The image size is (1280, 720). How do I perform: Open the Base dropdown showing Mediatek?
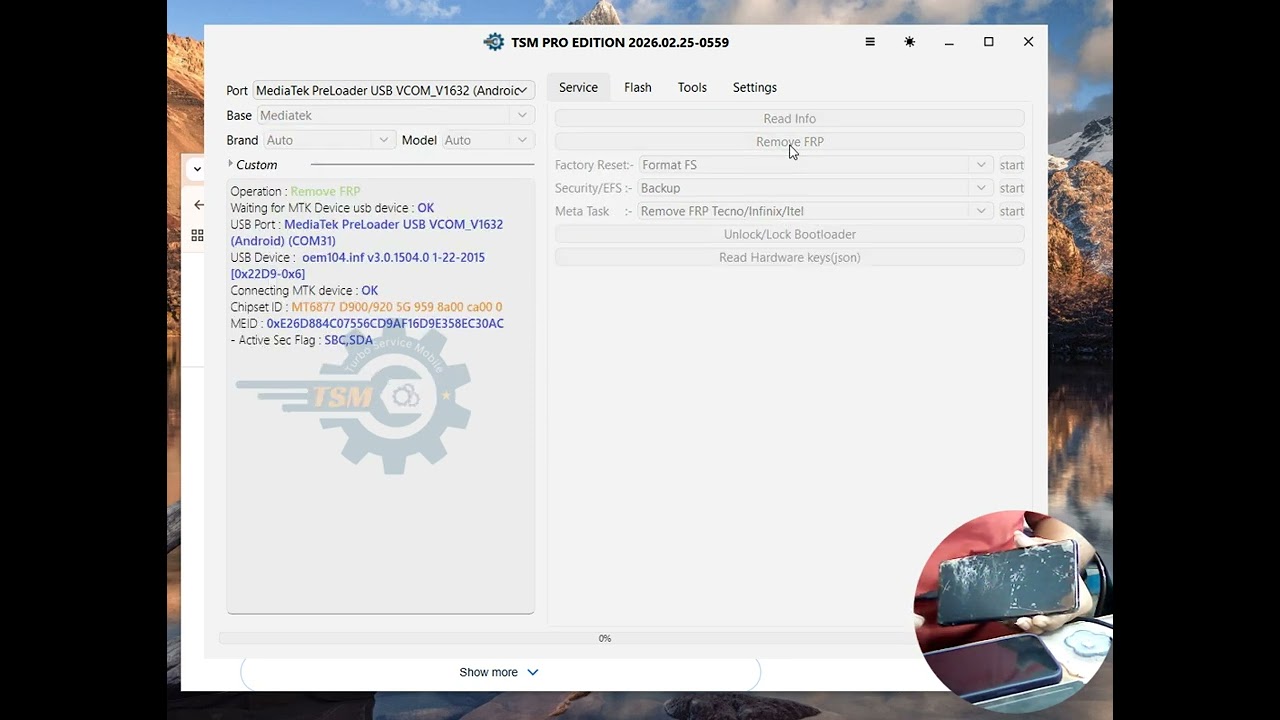tap(394, 115)
